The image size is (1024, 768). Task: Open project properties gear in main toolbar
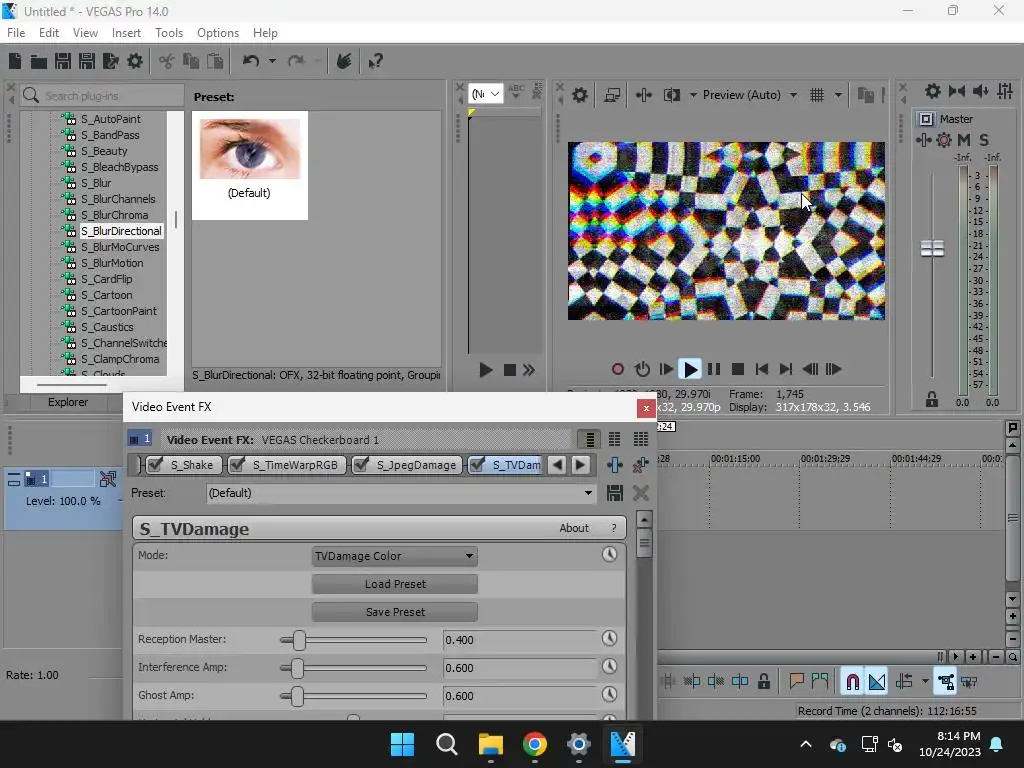tap(135, 61)
